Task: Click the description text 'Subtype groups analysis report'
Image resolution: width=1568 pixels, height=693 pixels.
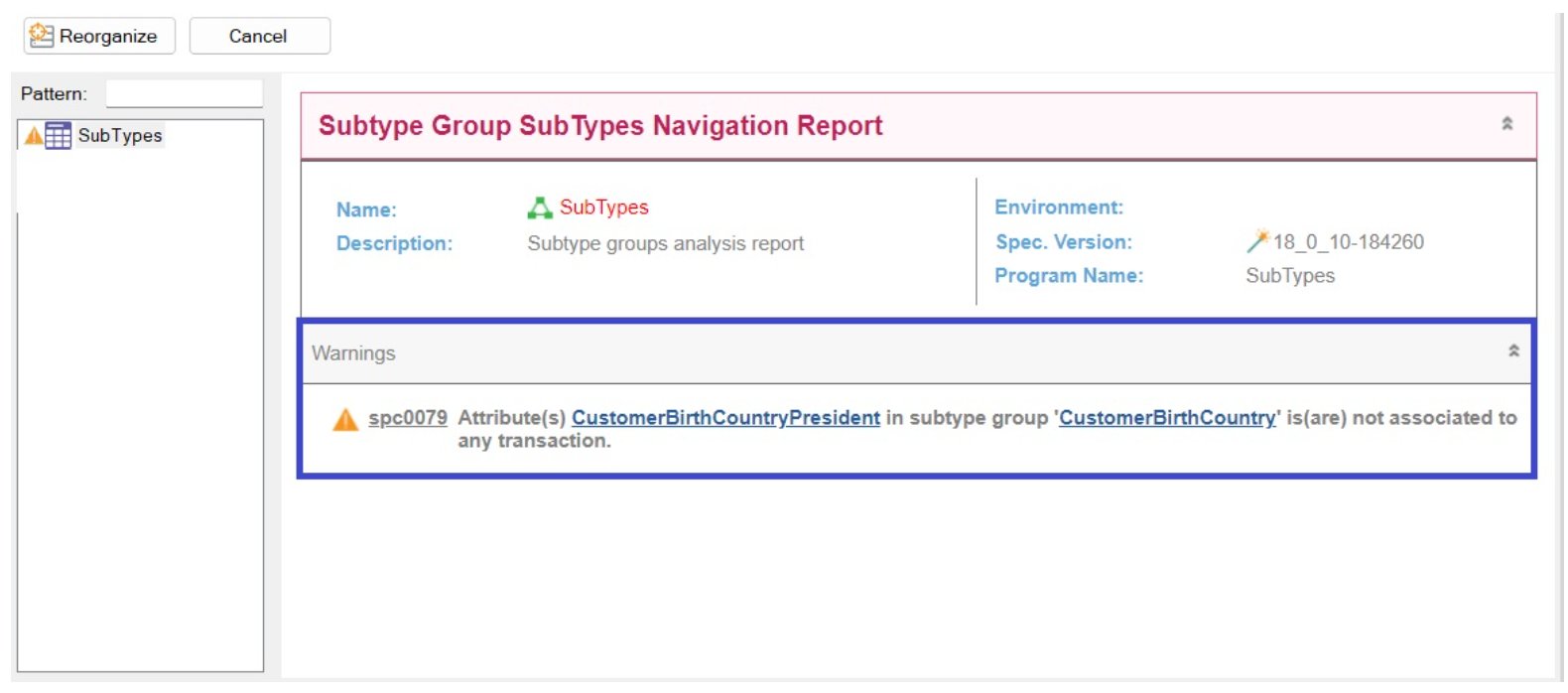Action: point(665,243)
